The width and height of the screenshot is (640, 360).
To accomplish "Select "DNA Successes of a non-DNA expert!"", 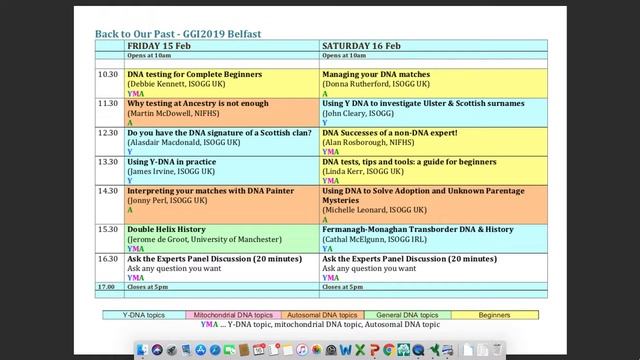I will click(x=390, y=133).
